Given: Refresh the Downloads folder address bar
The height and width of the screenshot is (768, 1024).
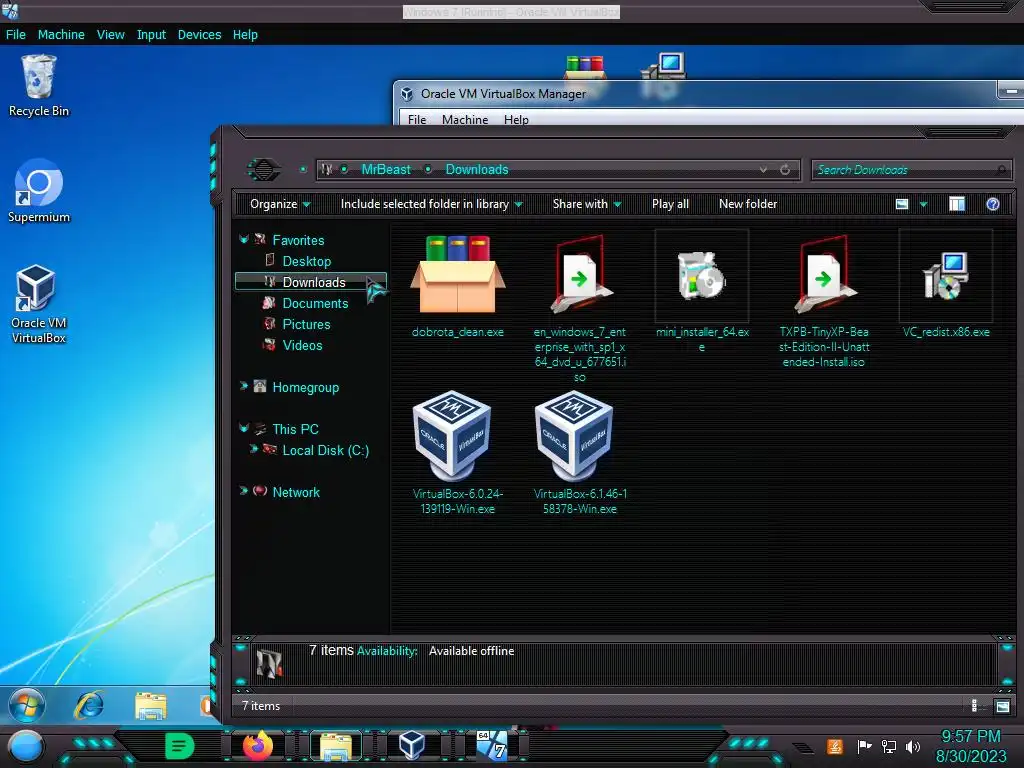Looking at the screenshot, I should point(785,170).
